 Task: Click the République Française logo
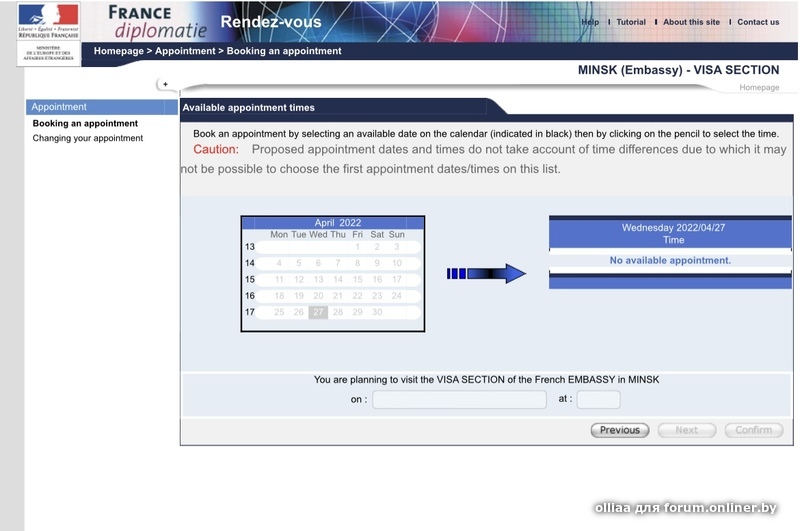tap(48, 21)
